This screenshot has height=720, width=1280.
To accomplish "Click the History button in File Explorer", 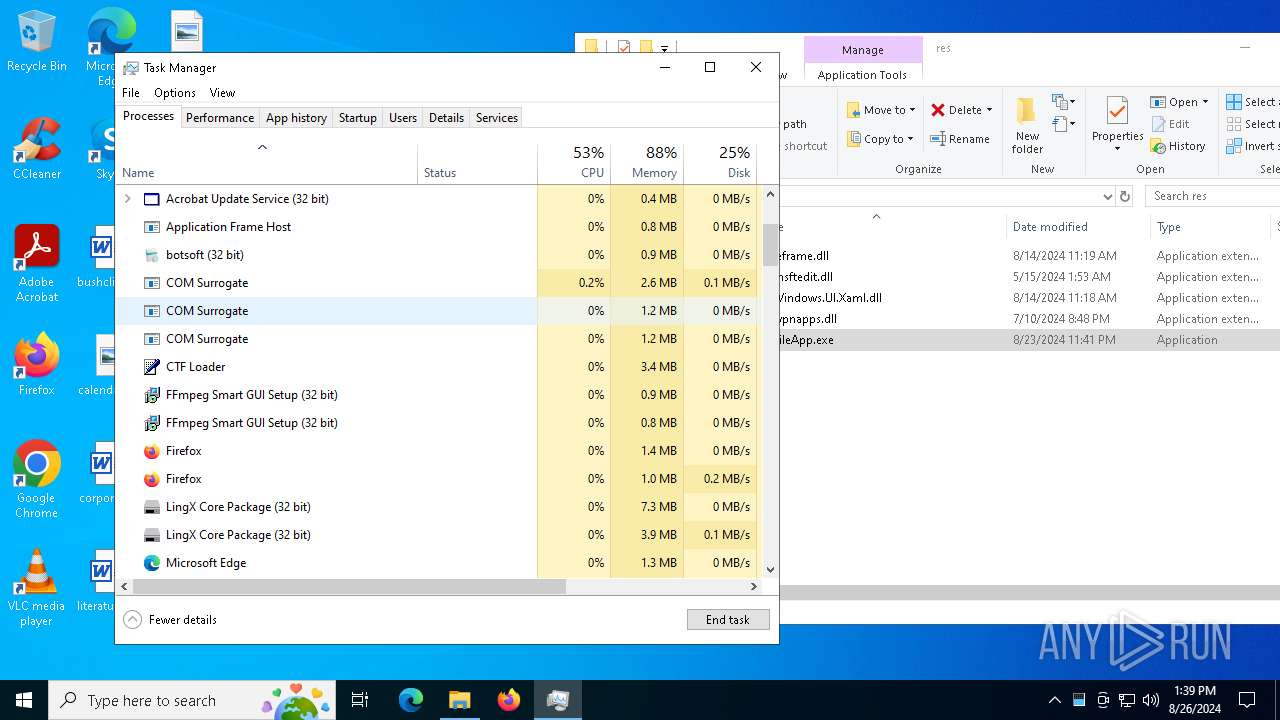I will tap(1178, 146).
